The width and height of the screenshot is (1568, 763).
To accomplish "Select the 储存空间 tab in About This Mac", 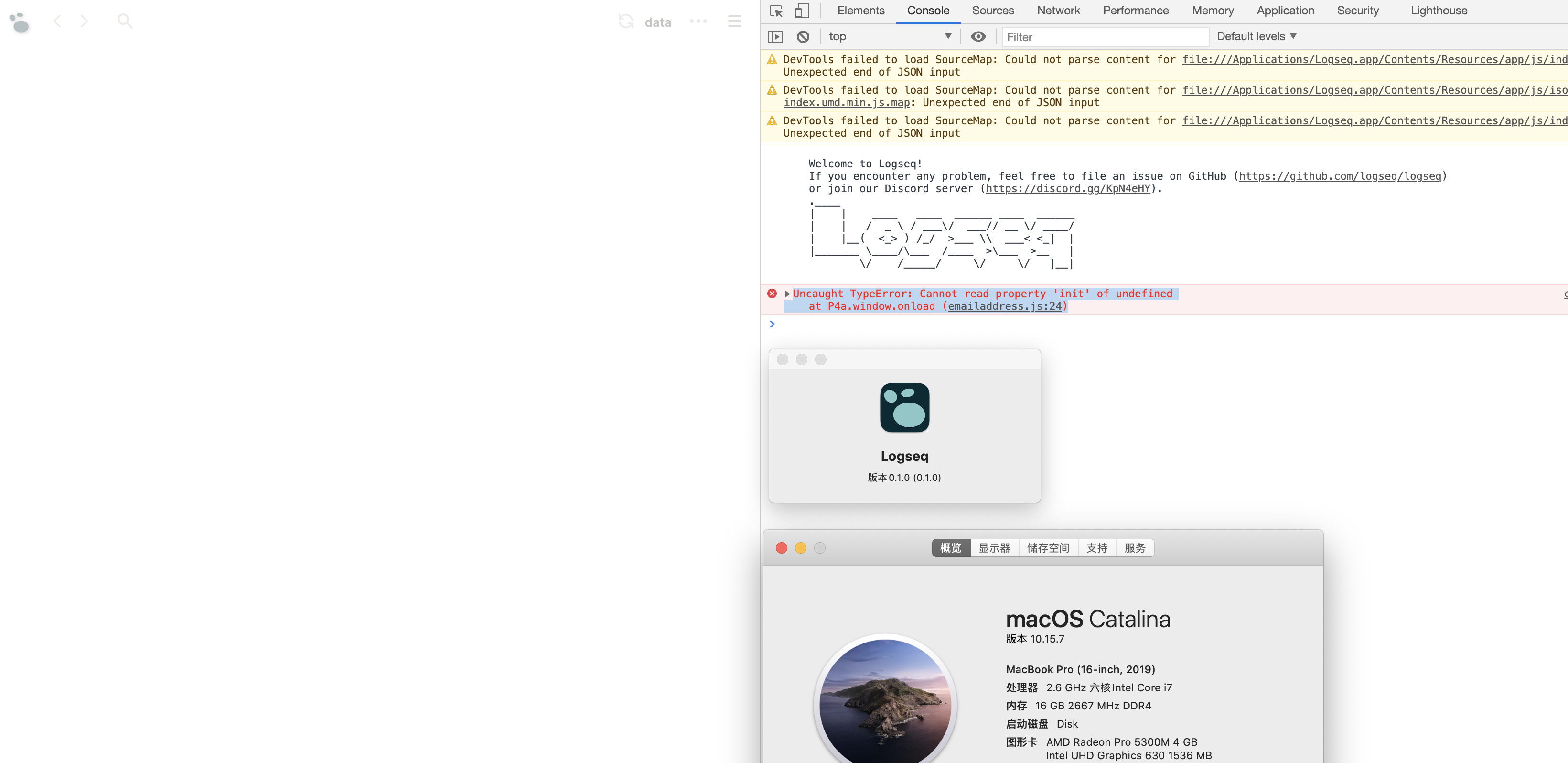I will point(1048,548).
